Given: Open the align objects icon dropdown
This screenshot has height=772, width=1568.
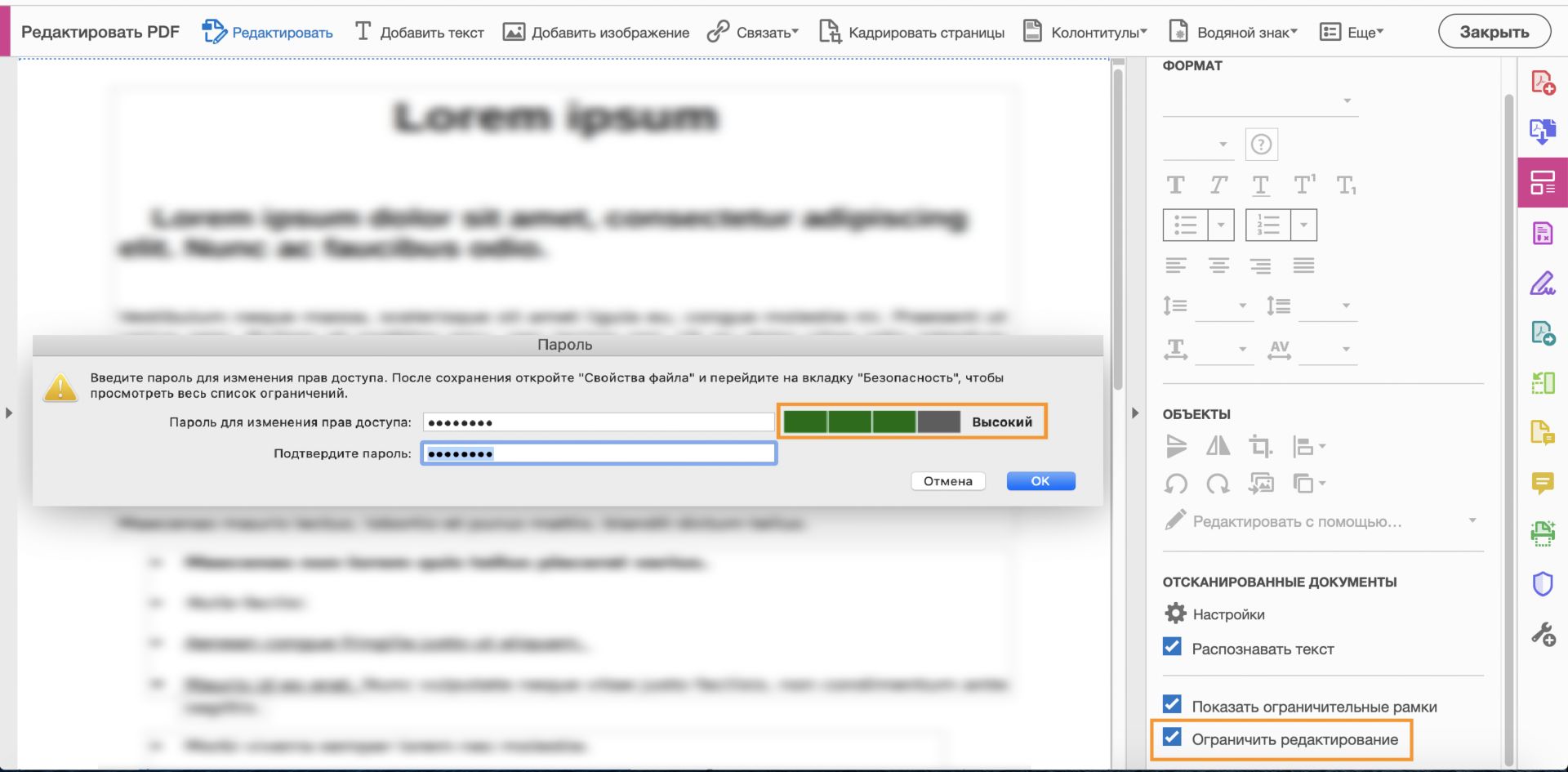Looking at the screenshot, I should [x=1308, y=446].
